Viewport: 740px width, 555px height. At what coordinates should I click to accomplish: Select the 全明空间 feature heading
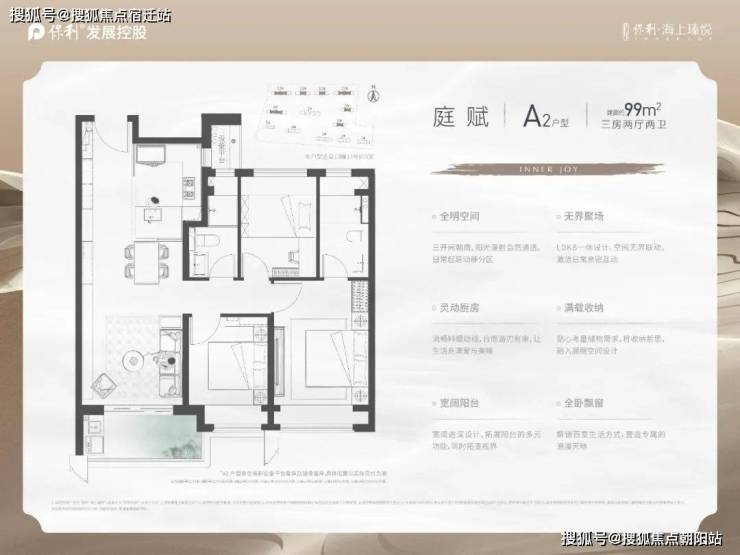pyautogui.click(x=459, y=216)
